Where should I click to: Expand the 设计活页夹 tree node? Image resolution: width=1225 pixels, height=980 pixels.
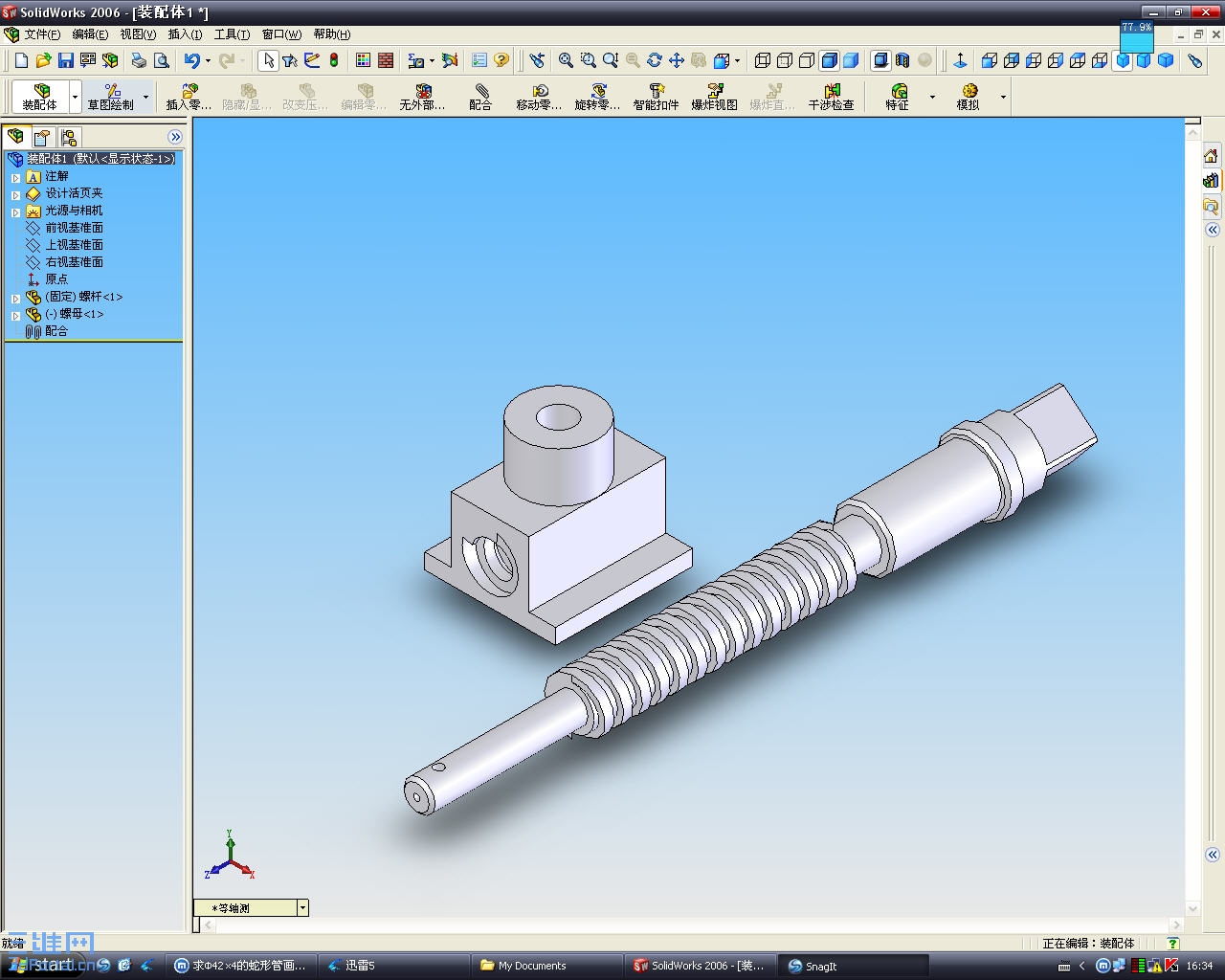coord(15,194)
